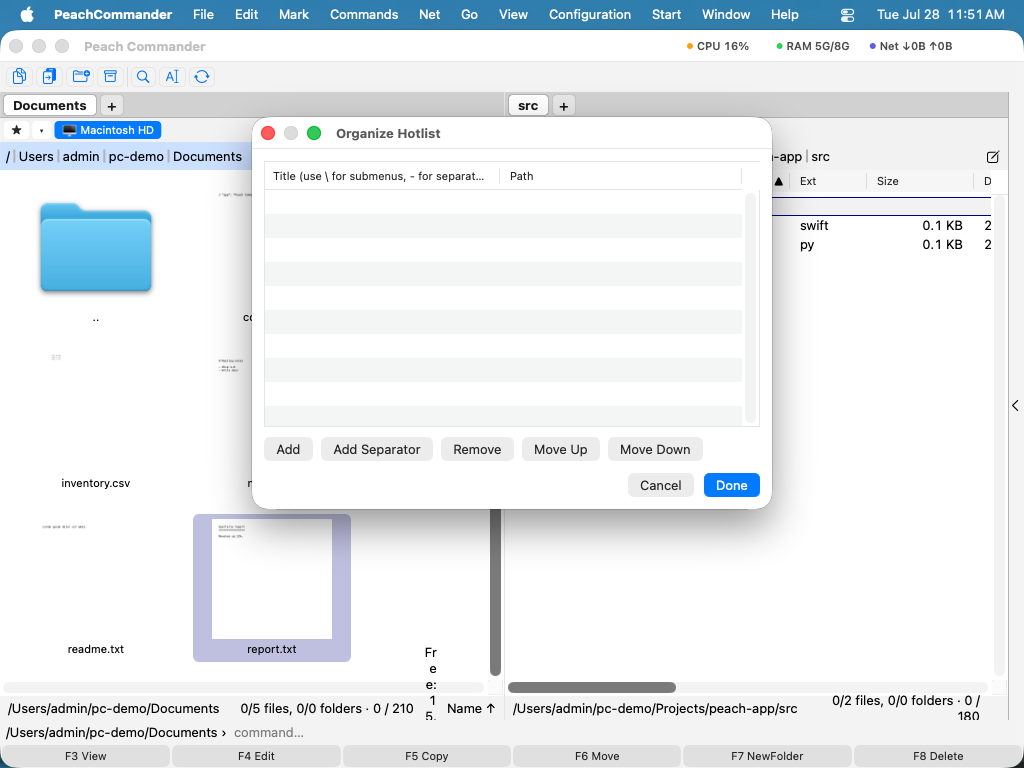Open the Help menu
Viewport: 1024px width, 768px height.
[x=784, y=14]
